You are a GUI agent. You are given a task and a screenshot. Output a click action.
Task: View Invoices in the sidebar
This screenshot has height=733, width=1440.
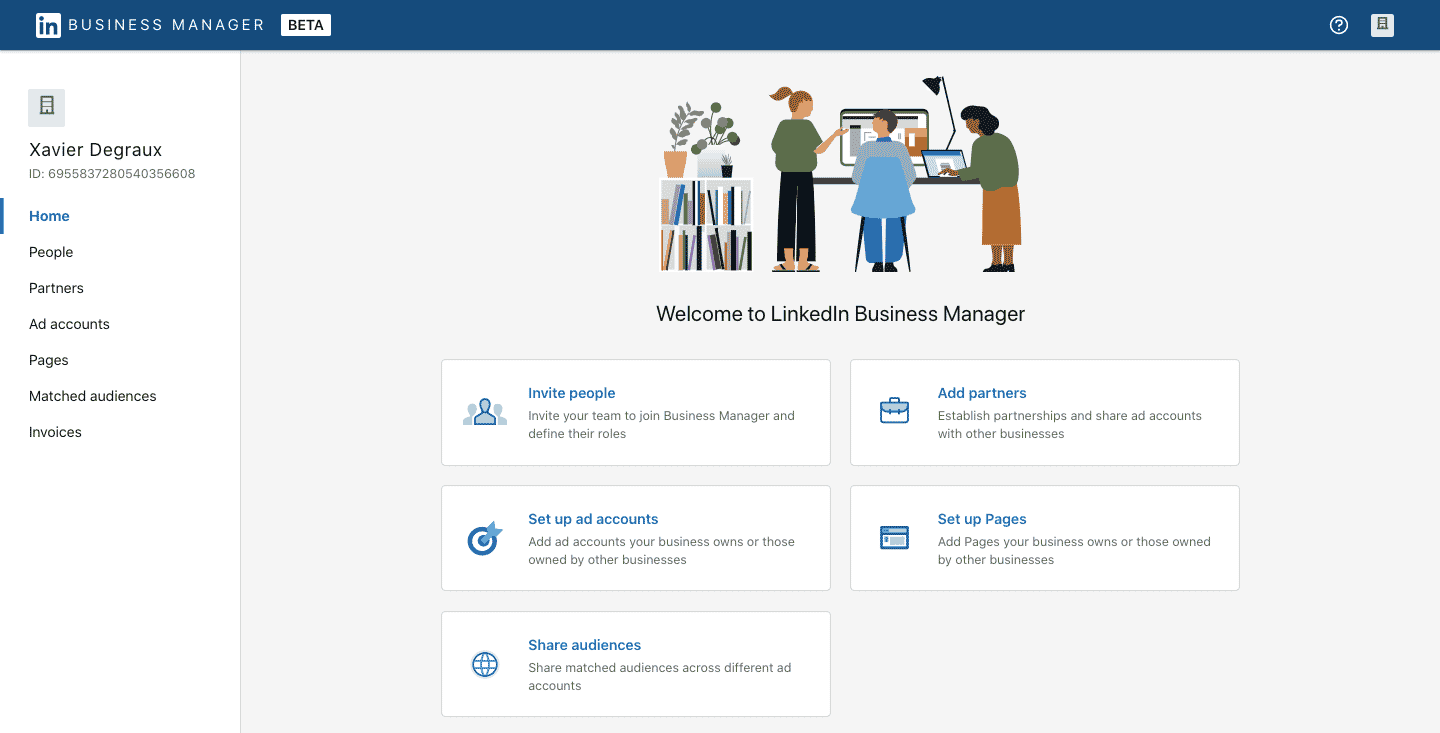point(55,432)
